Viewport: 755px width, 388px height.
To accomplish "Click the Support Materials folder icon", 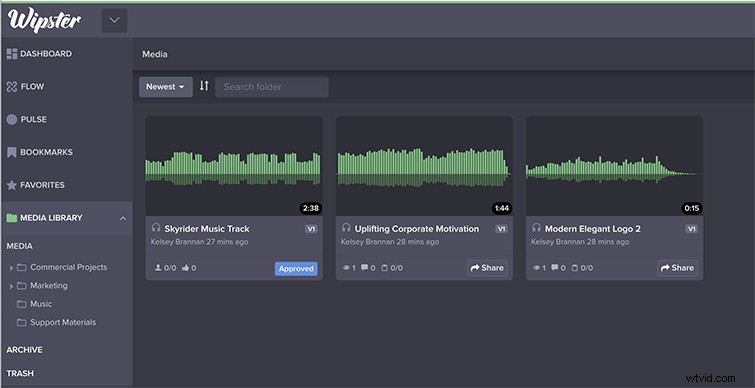I will coord(22,323).
